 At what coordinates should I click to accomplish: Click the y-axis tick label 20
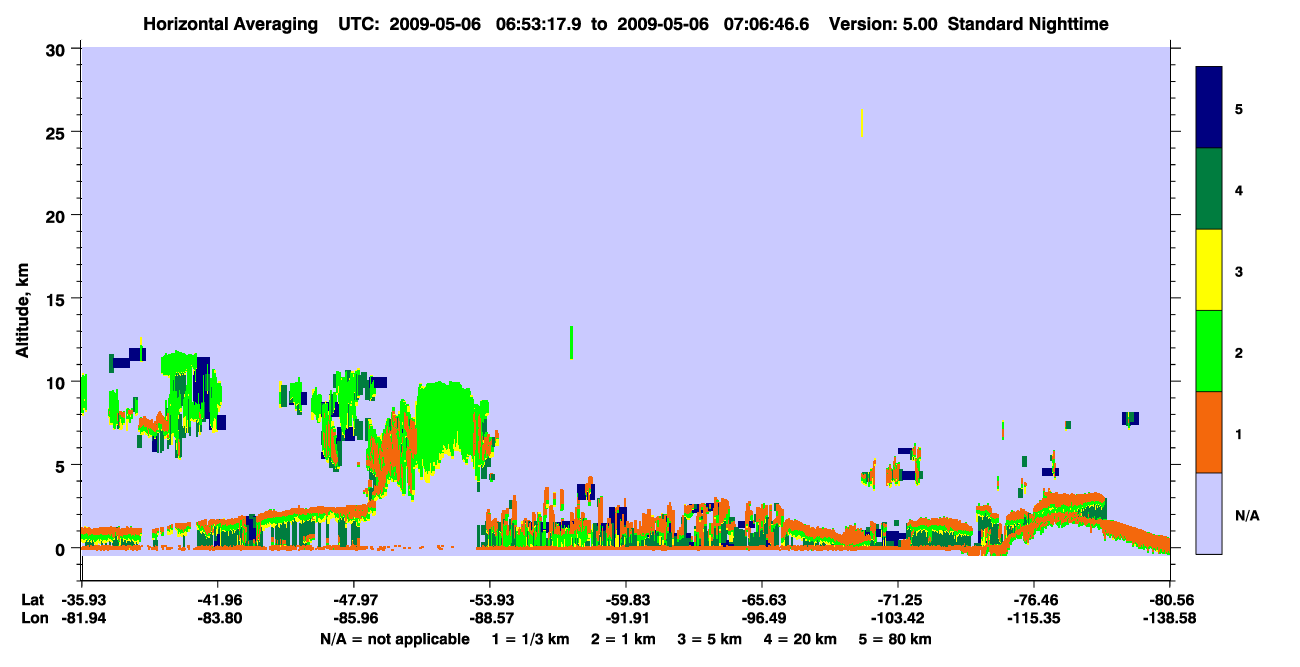[x=58, y=216]
